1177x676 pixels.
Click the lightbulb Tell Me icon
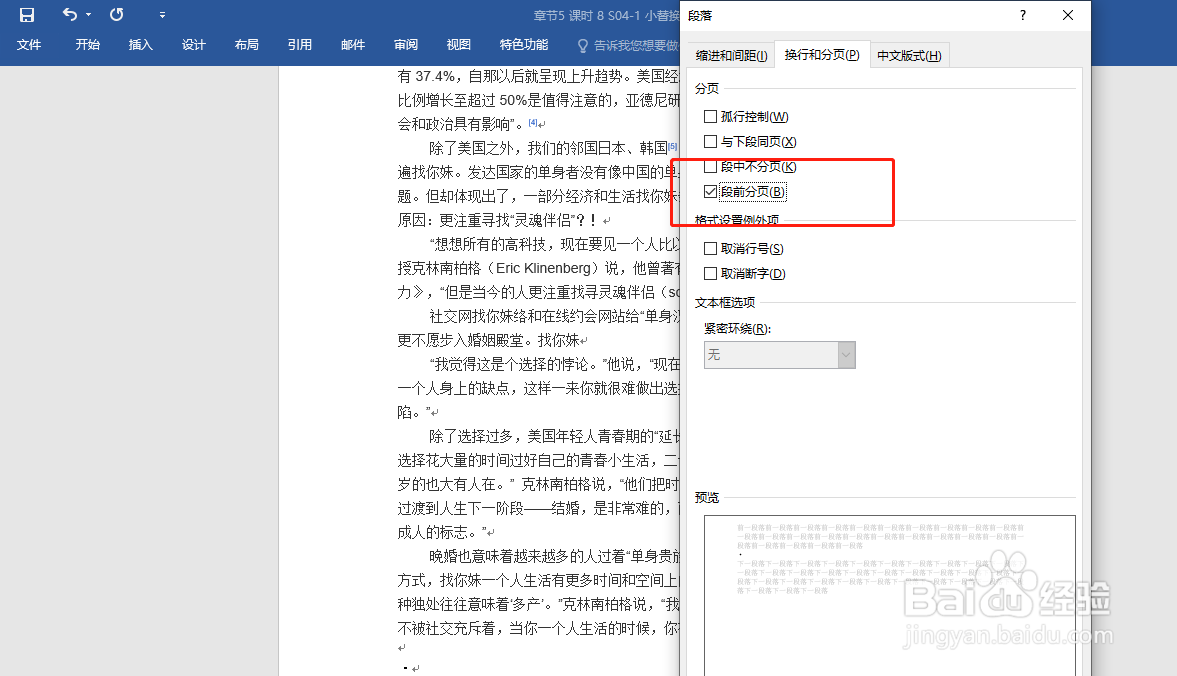pos(582,46)
